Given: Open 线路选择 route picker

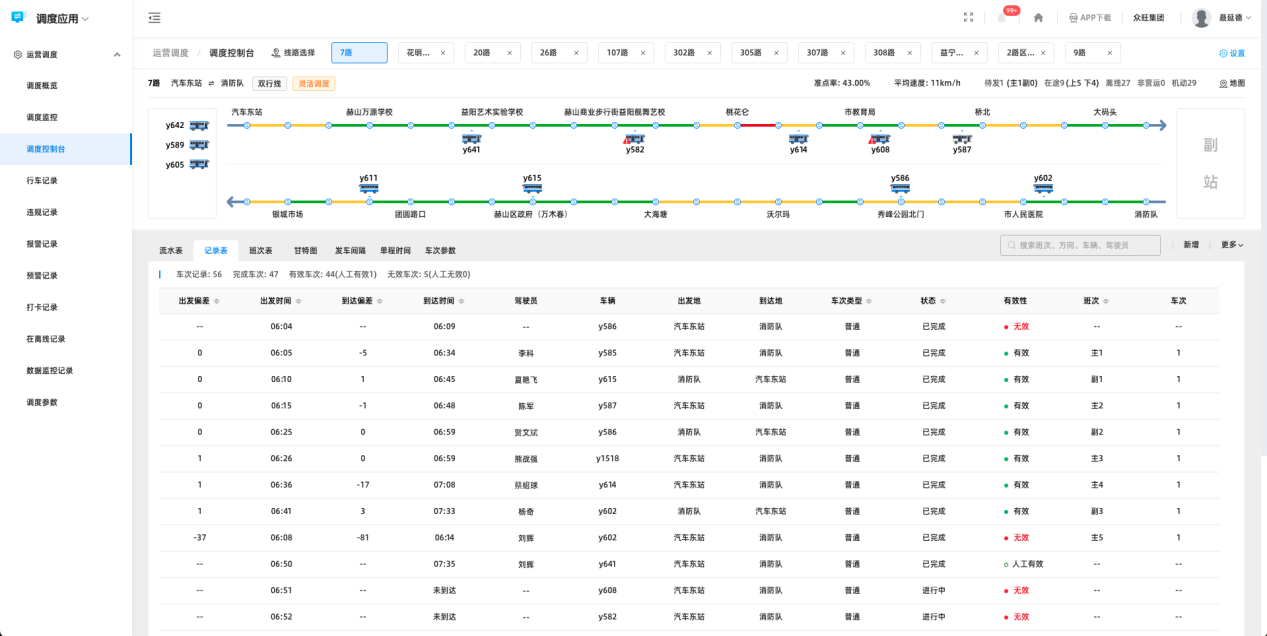Looking at the screenshot, I should 293,53.
